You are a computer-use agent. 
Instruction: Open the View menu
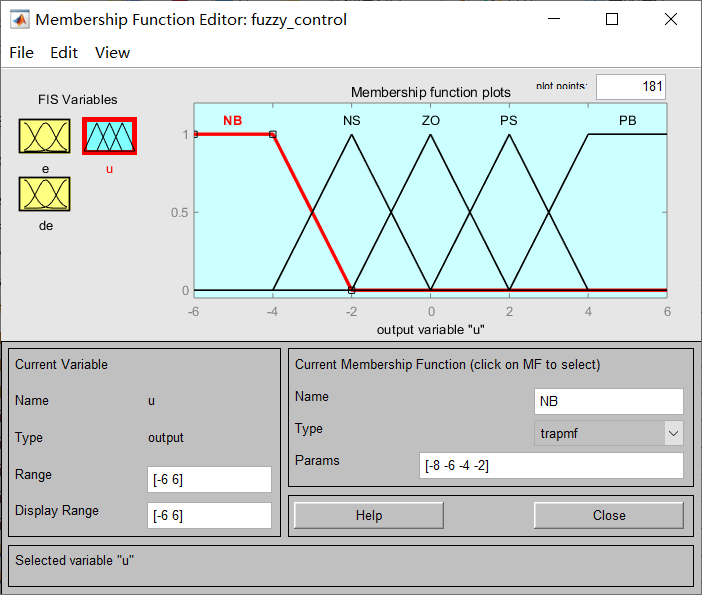coord(112,53)
